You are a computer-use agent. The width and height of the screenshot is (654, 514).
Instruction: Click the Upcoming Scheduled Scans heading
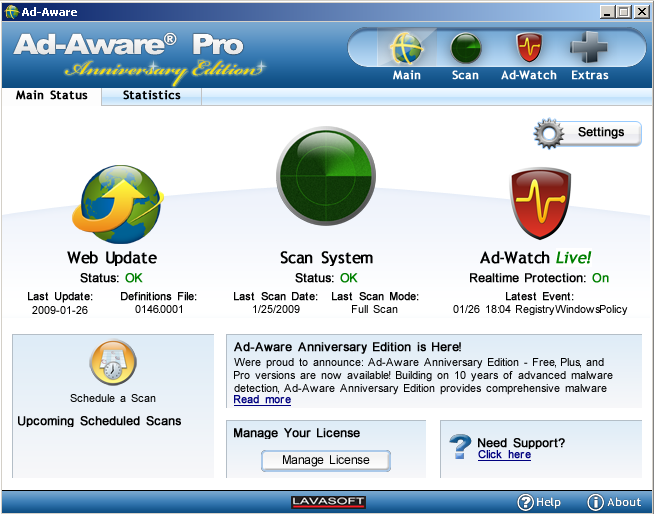(x=99, y=421)
